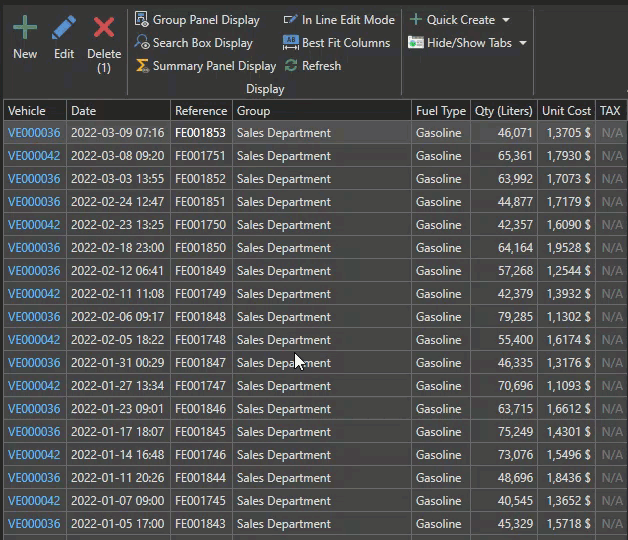
Task: Click the Unit Cost column header
Action: (x=565, y=111)
